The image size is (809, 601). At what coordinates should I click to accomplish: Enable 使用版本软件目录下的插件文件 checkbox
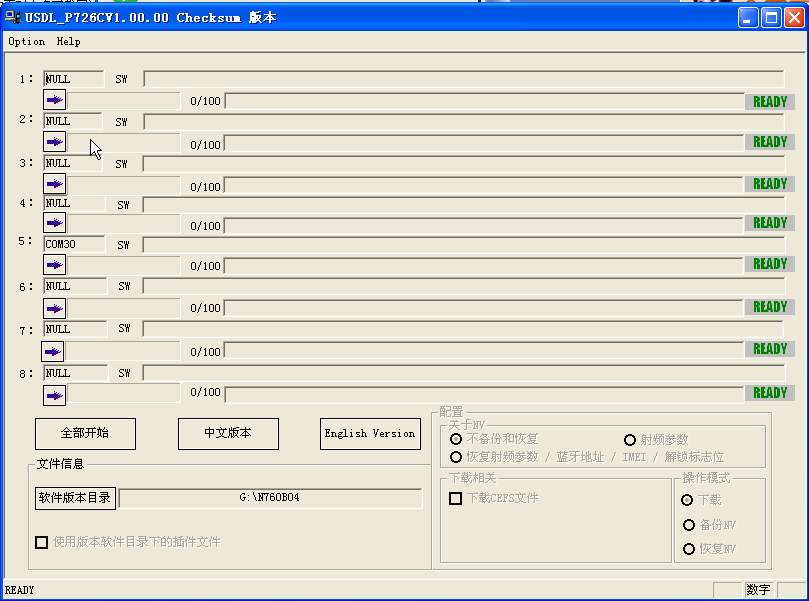pyautogui.click(x=42, y=542)
